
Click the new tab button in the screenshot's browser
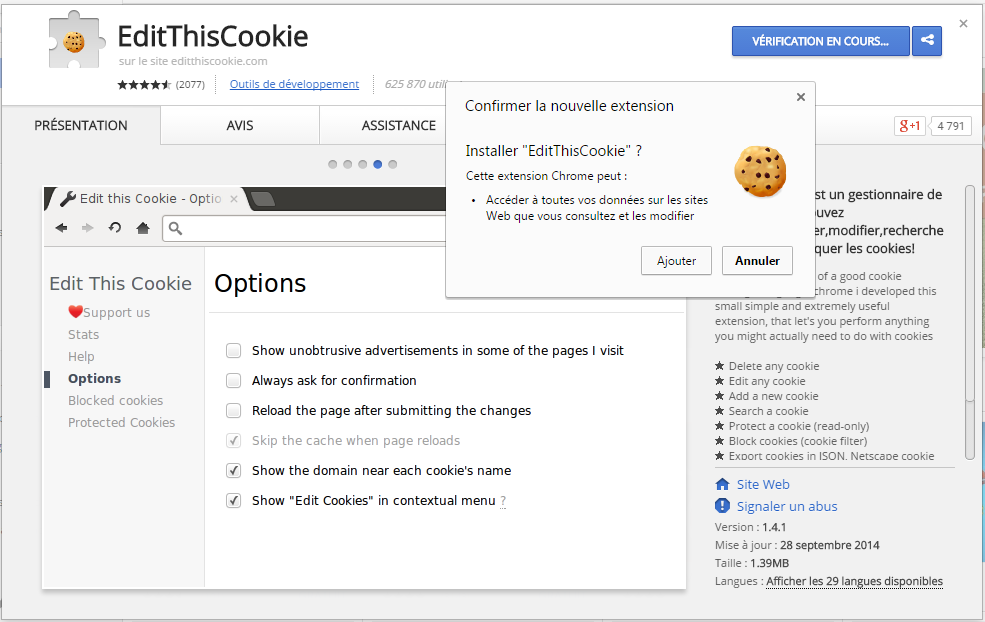tap(263, 199)
